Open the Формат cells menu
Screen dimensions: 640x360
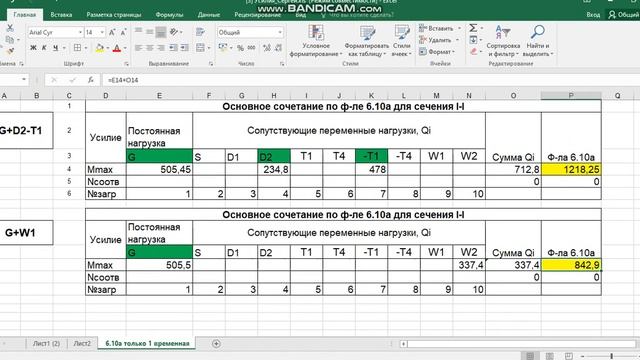click(438, 52)
